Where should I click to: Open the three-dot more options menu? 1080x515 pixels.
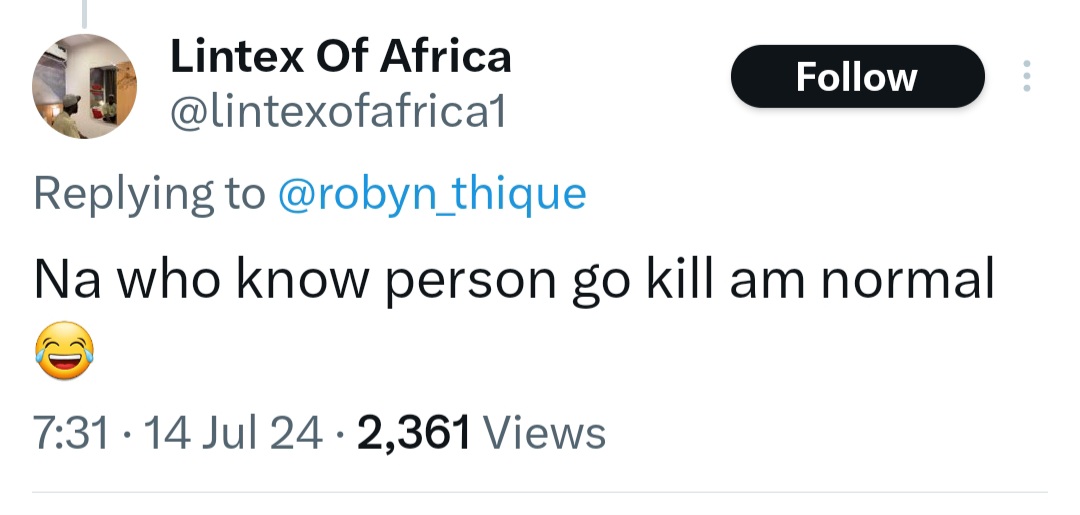click(1025, 77)
